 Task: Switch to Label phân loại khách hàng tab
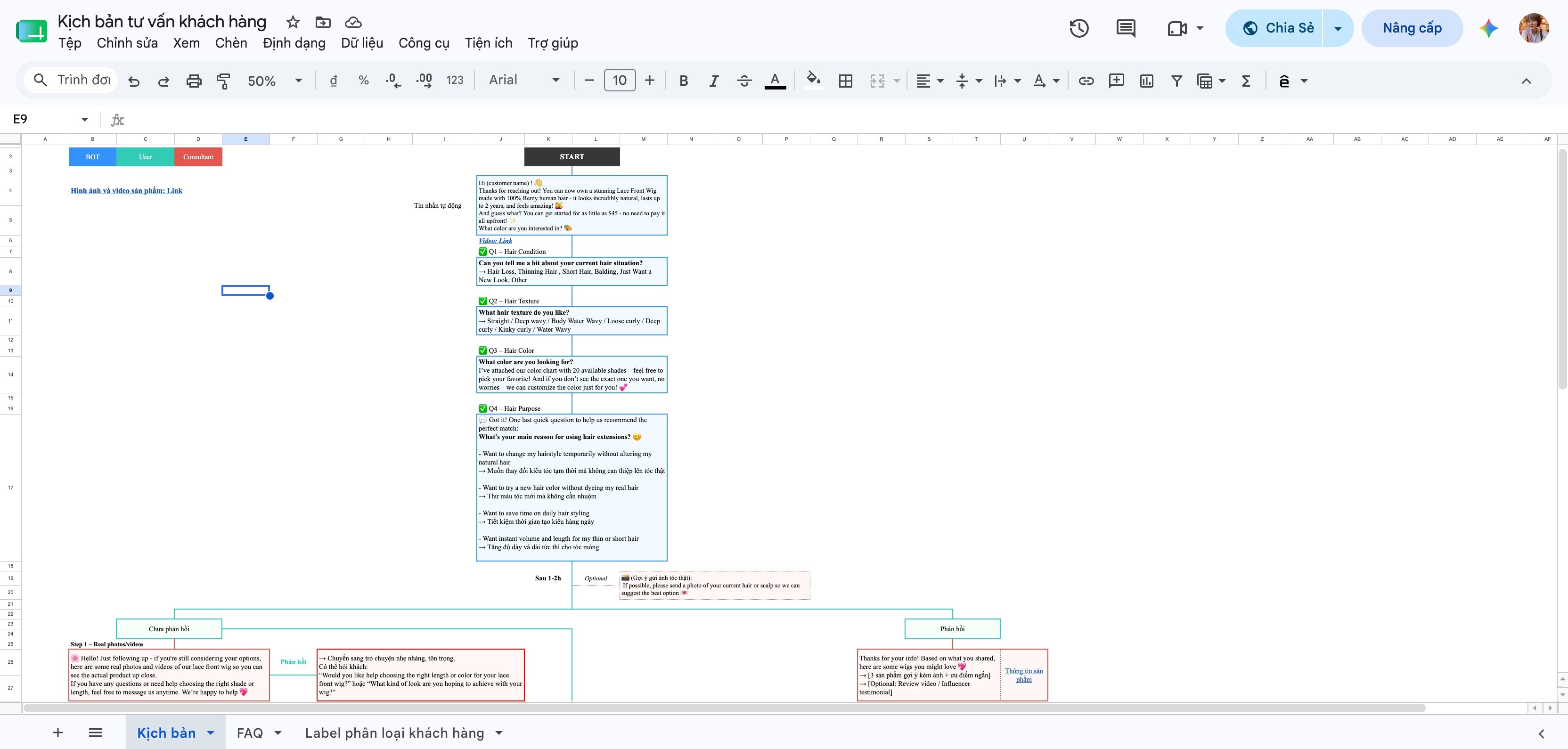pyautogui.click(x=394, y=733)
